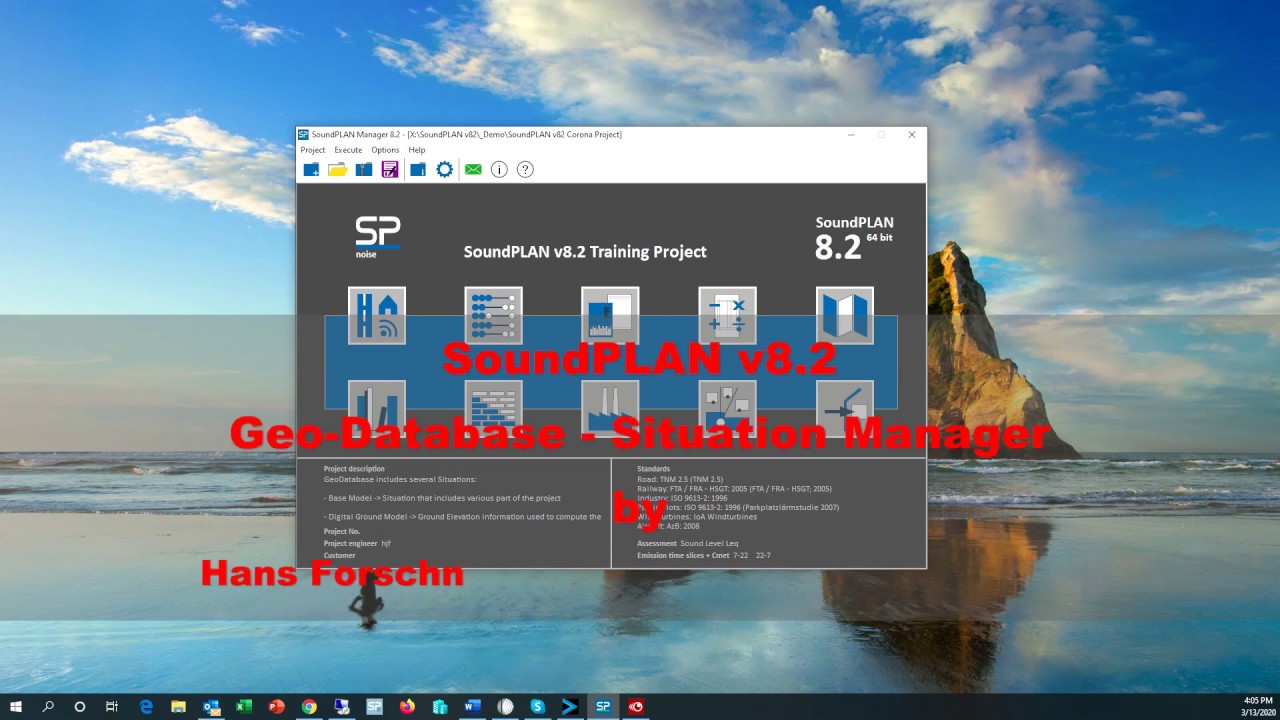Open the plus-minus math spreadsheet tile

pyautogui.click(x=727, y=316)
